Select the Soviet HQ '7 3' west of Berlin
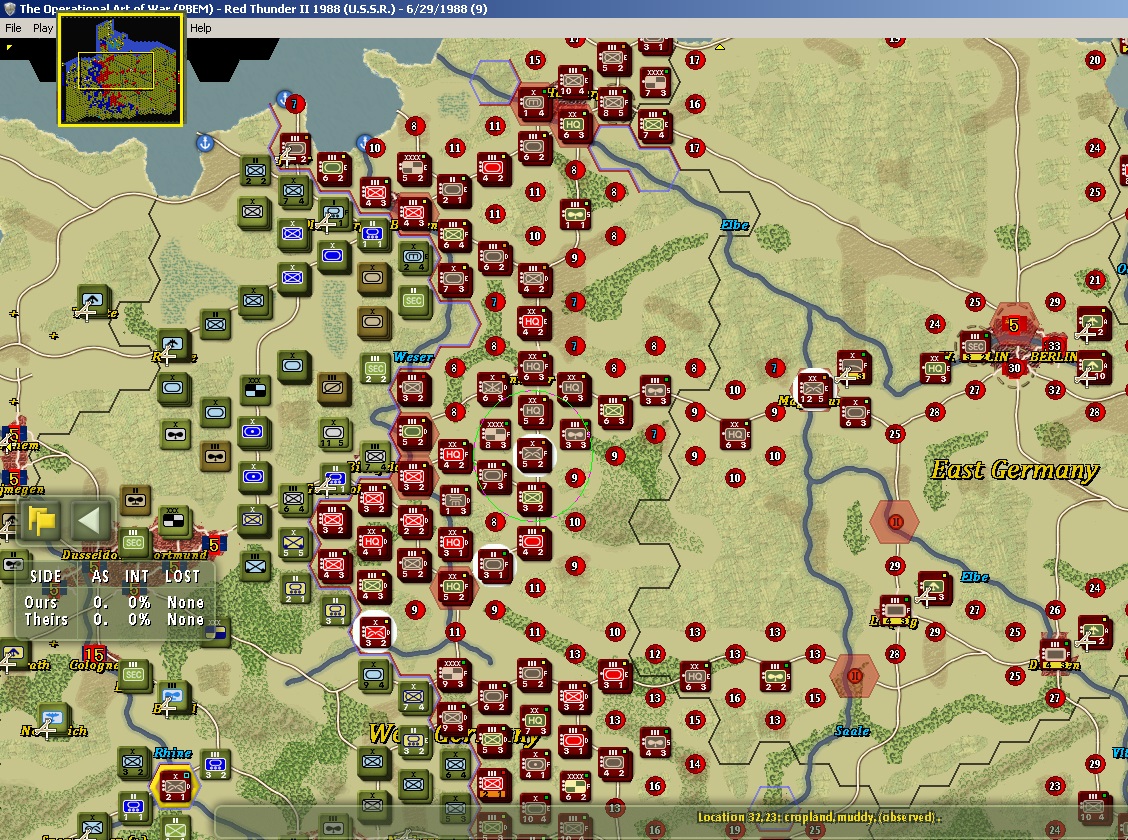 pos(935,369)
